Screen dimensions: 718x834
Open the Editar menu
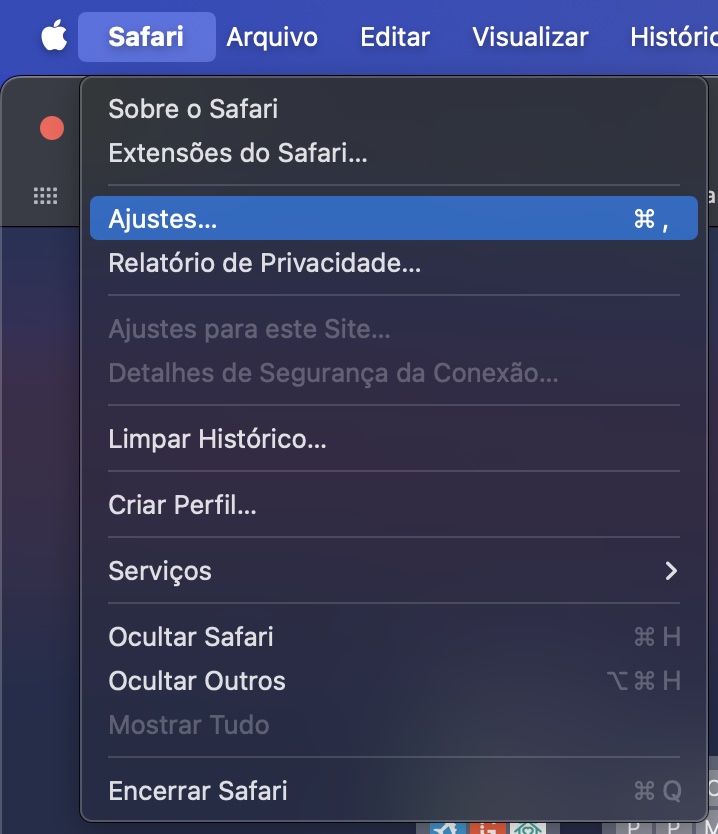point(394,36)
